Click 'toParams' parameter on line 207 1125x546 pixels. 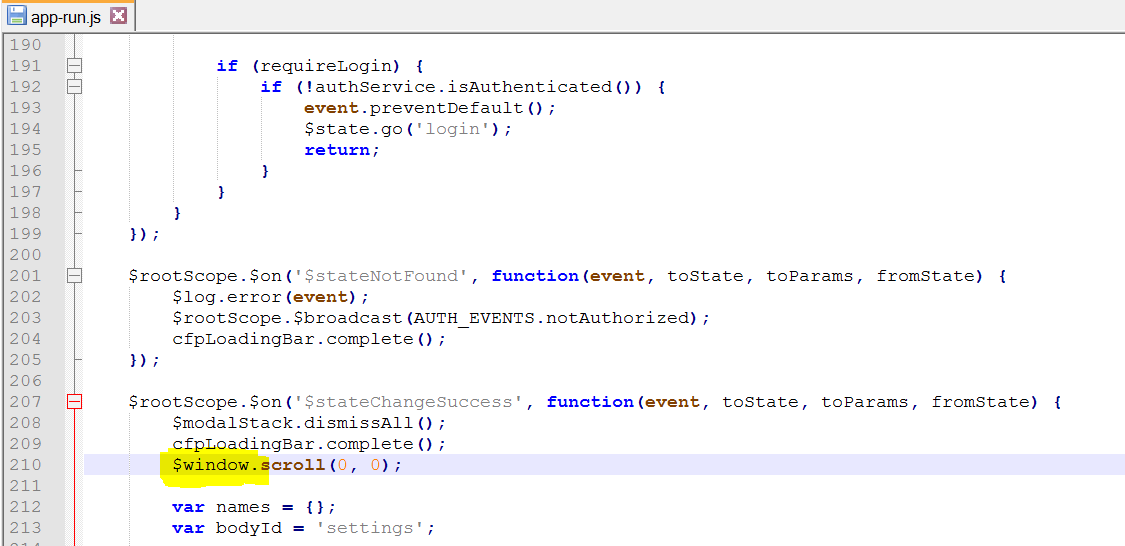point(865,402)
